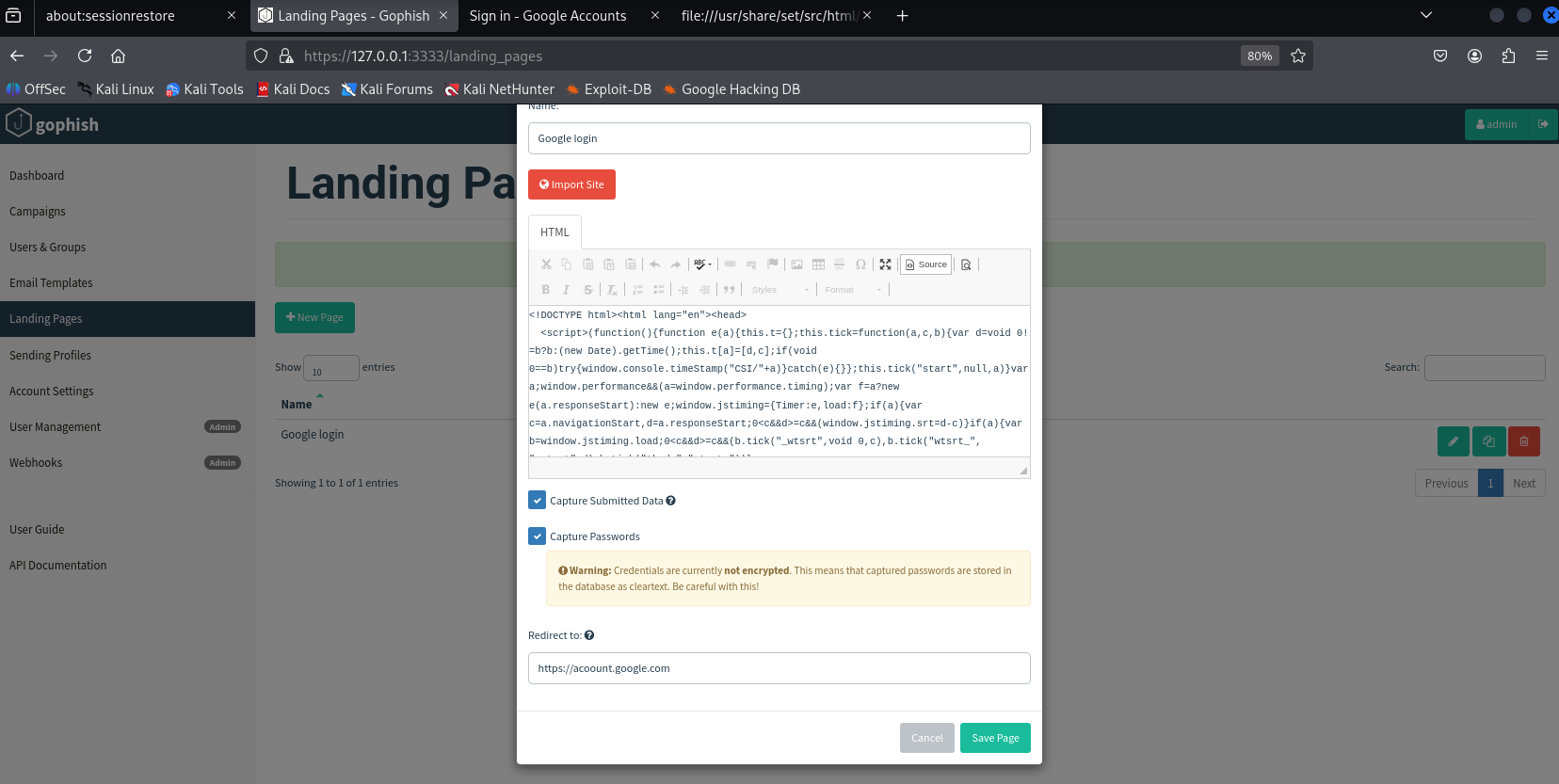
Task: Click the Insert Link icon
Action: 730,264
